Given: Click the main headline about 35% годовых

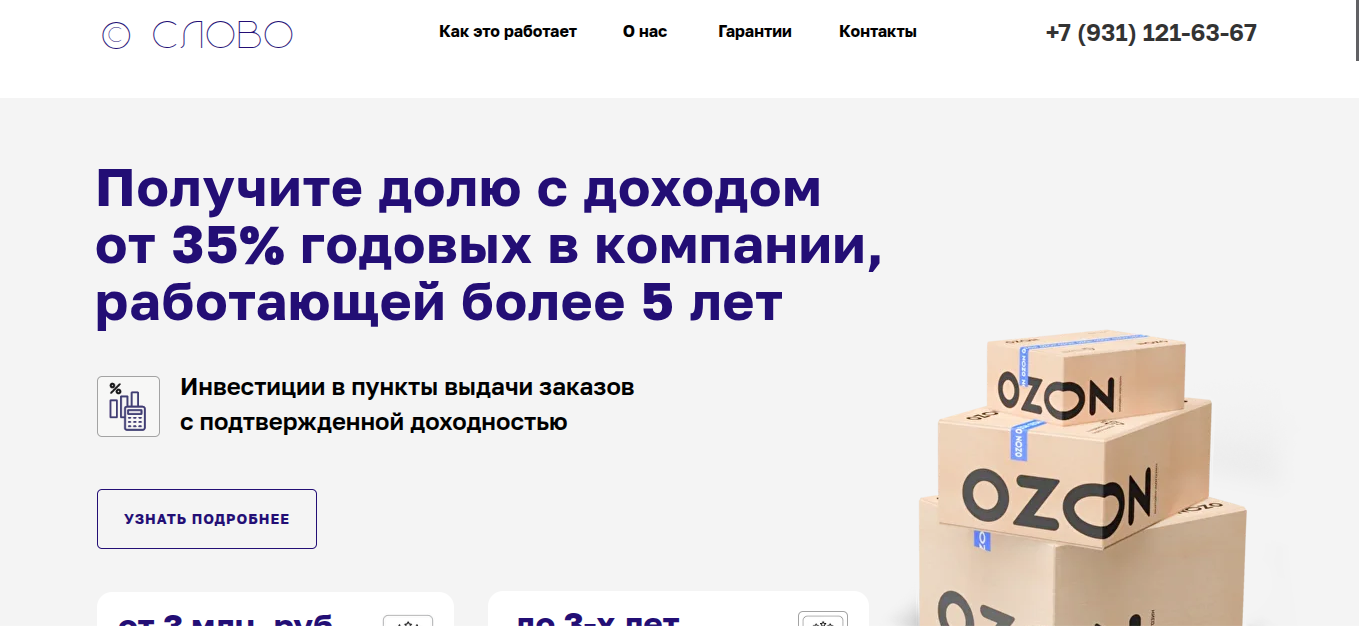Looking at the screenshot, I should 489,247.
